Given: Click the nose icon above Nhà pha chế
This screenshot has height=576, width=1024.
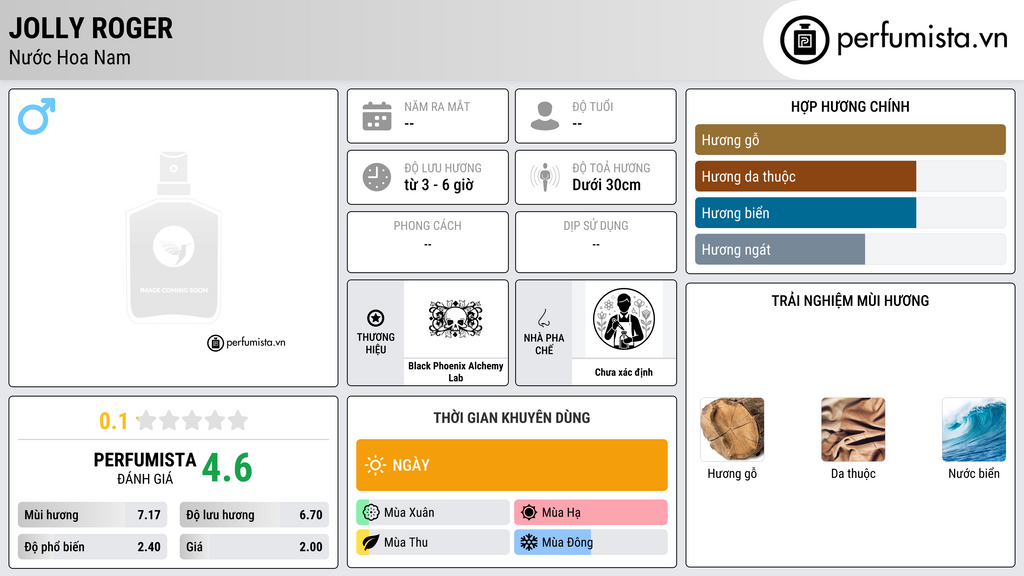Looking at the screenshot, I should click(543, 318).
